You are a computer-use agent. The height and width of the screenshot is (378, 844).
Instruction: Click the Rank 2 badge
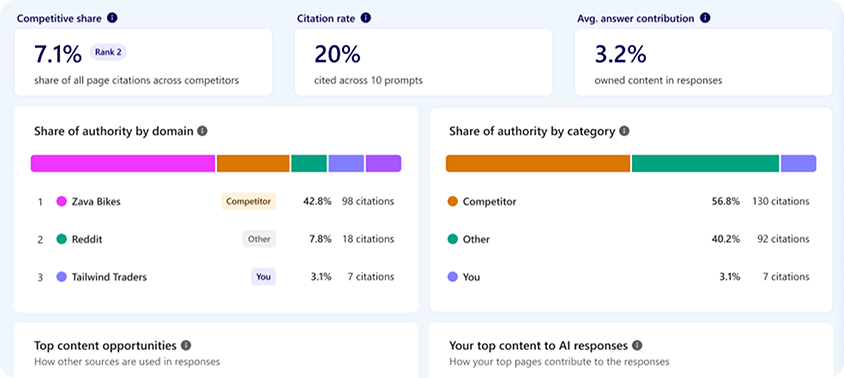[108, 52]
